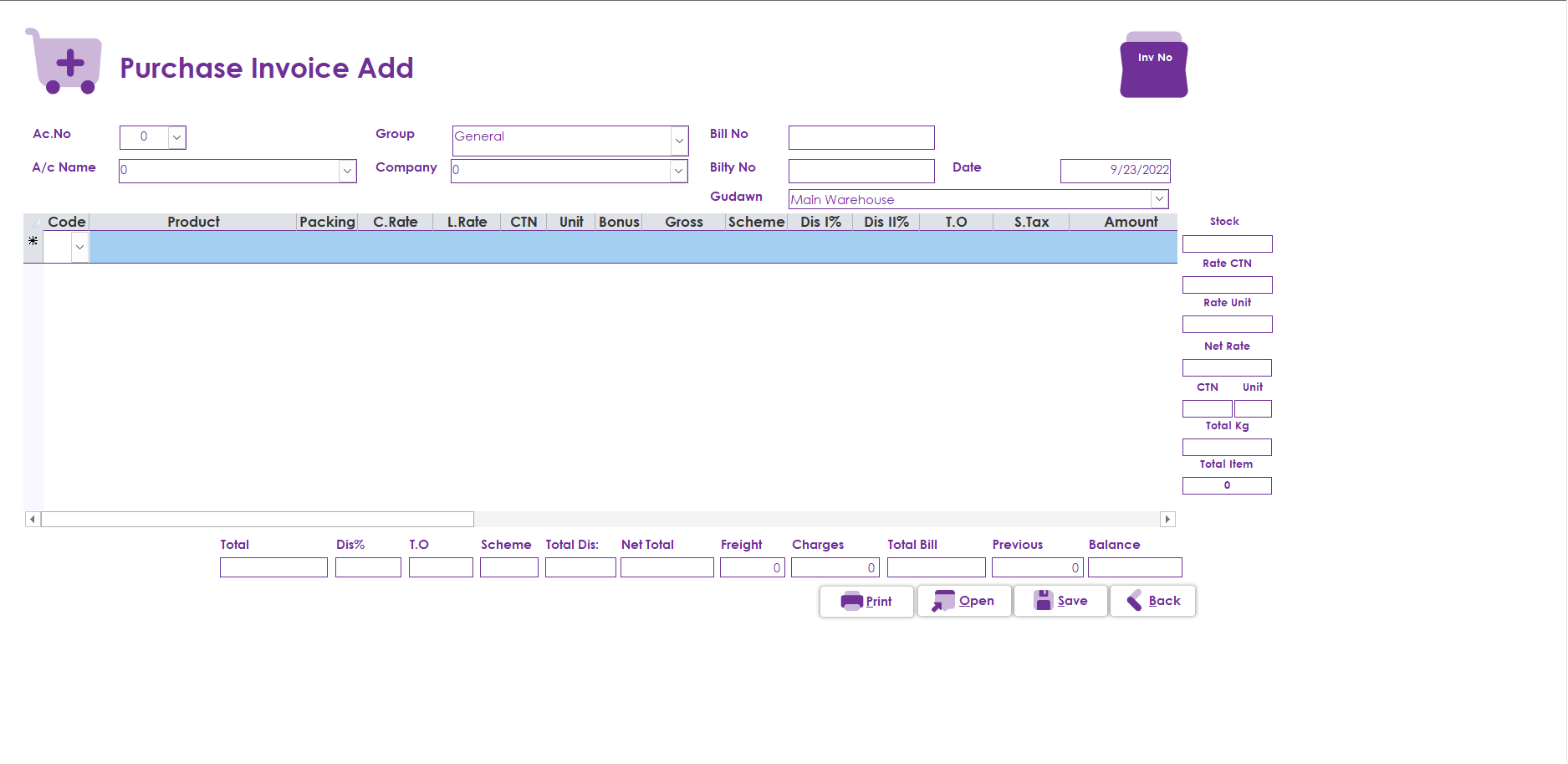This screenshot has width=1568, height=764.
Task: Click the Product column header
Action: (193, 222)
